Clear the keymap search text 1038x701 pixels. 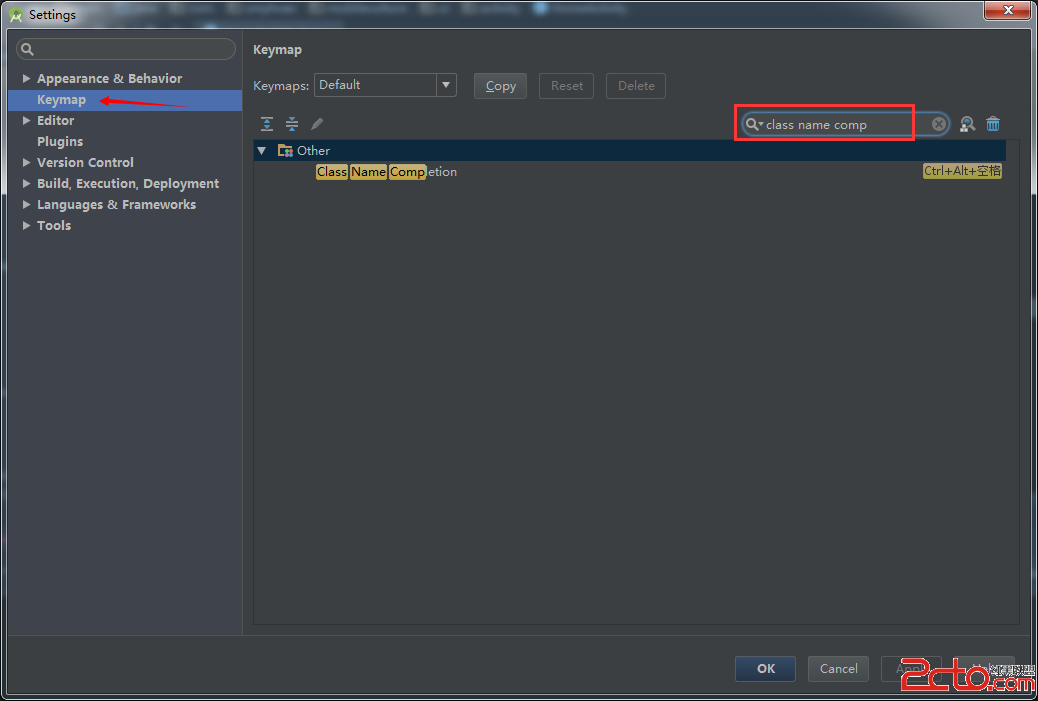pos(939,124)
